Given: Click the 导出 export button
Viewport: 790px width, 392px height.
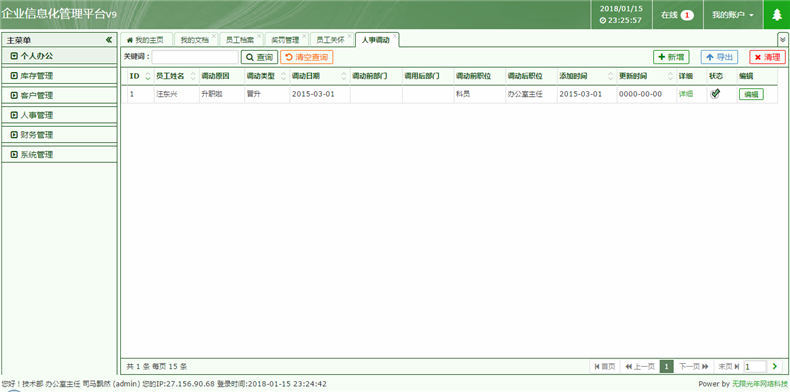Looking at the screenshot, I should [x=719, y=57].
